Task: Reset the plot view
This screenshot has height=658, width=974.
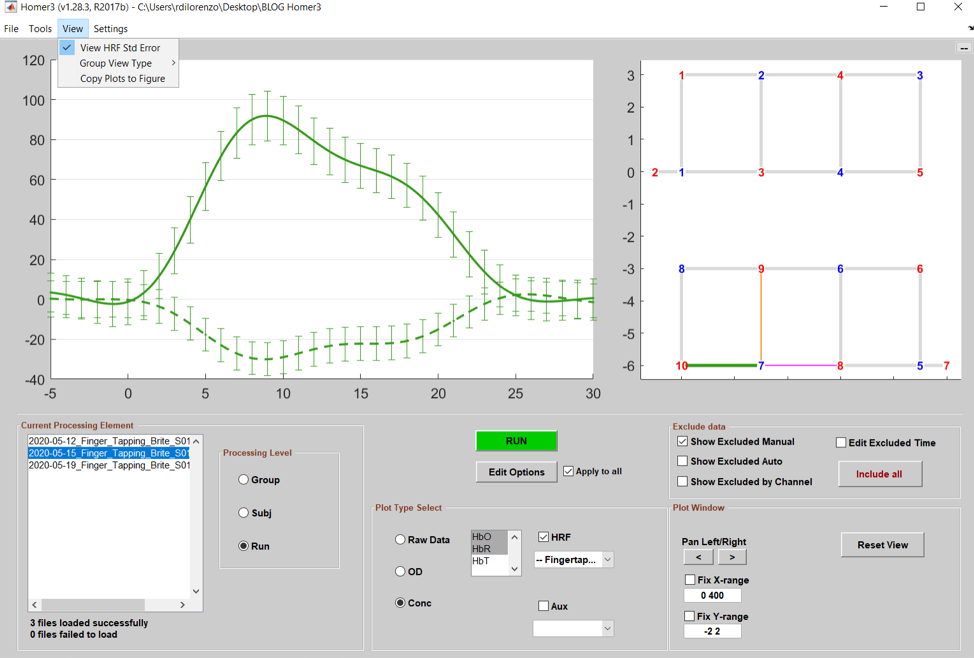Action: (x=882, y=545)
